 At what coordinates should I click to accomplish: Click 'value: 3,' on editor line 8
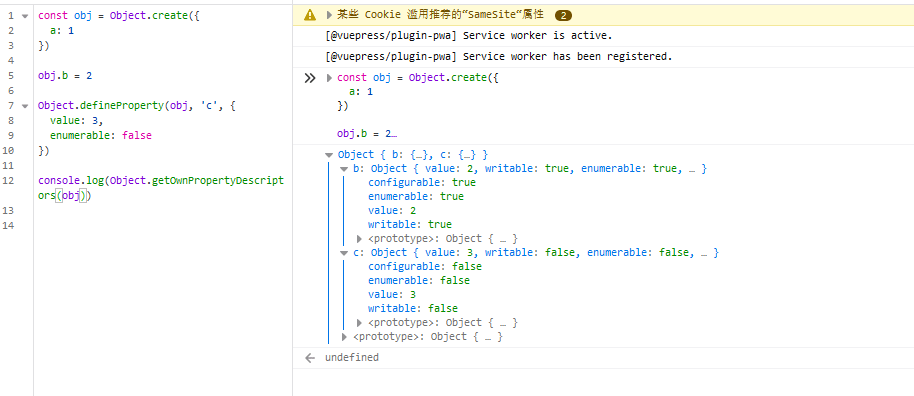pos(77,121)
